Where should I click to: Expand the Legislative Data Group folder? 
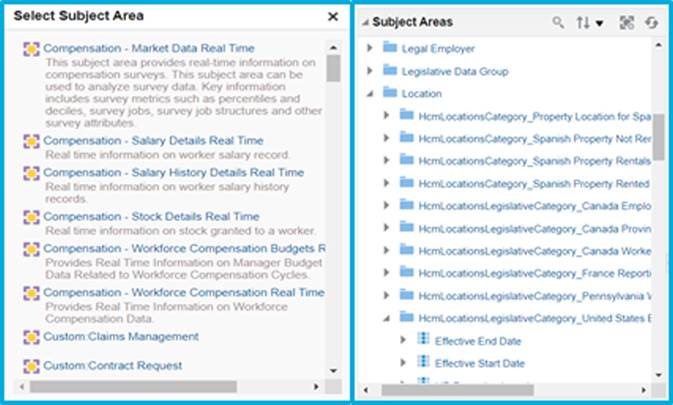pyautogui.click(x=370, y=70)
